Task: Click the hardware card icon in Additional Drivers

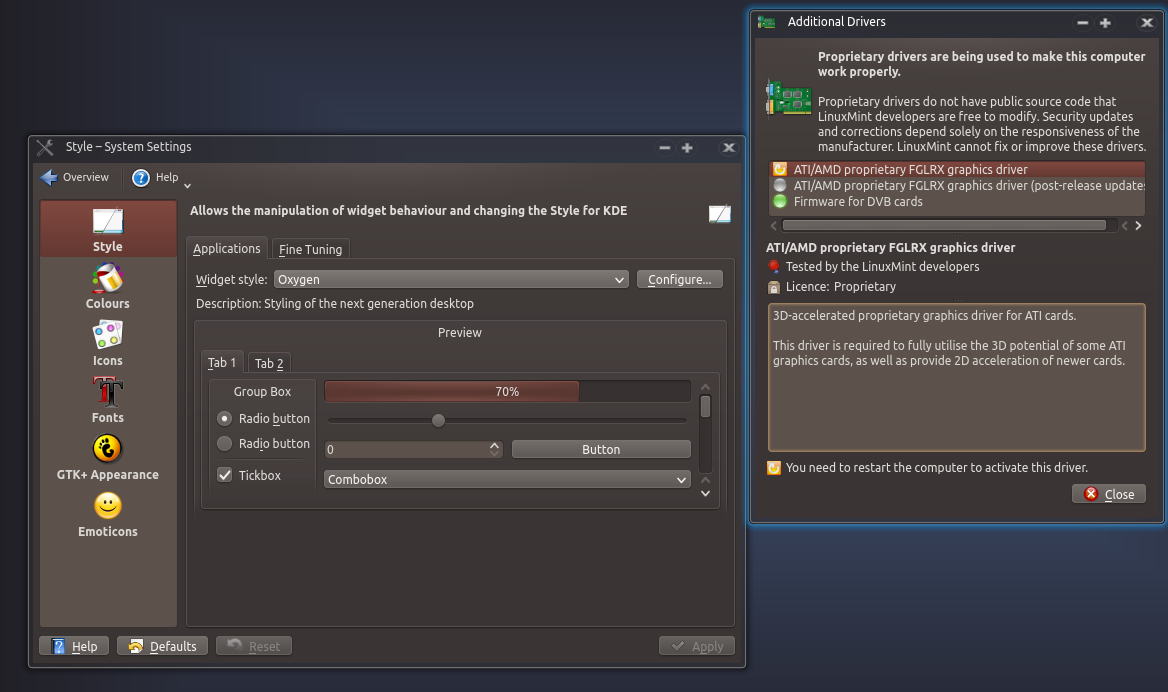Action: pos(789,99)
